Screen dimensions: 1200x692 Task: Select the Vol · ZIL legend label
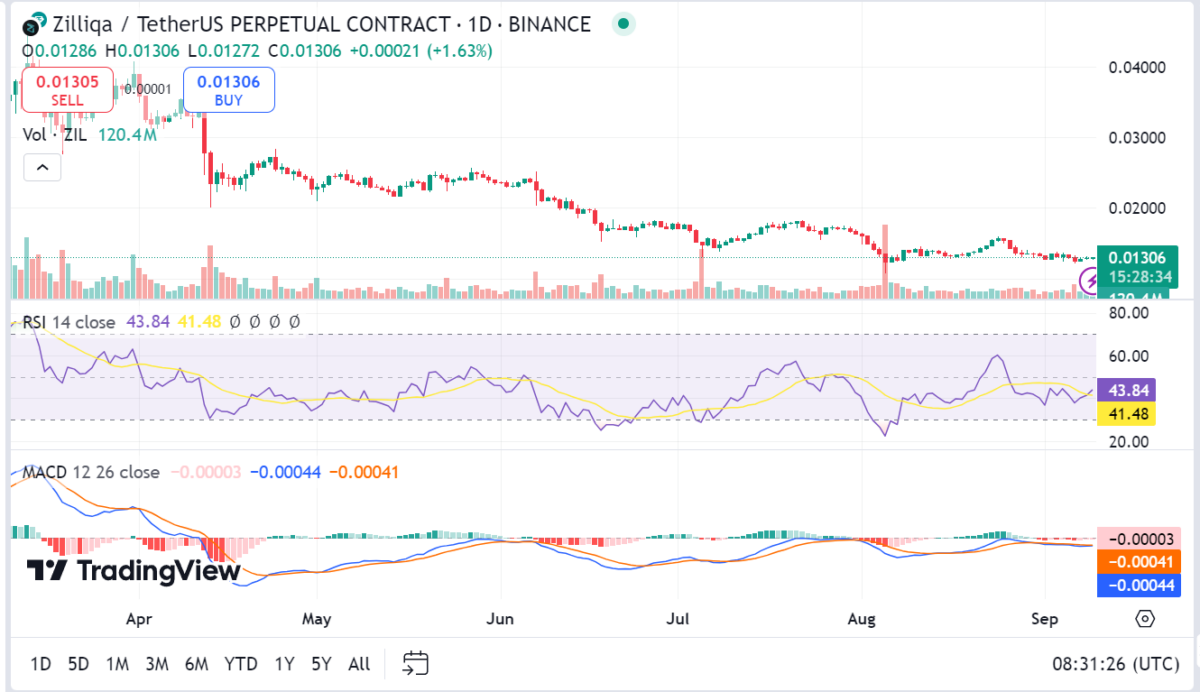tap(56, 134)
